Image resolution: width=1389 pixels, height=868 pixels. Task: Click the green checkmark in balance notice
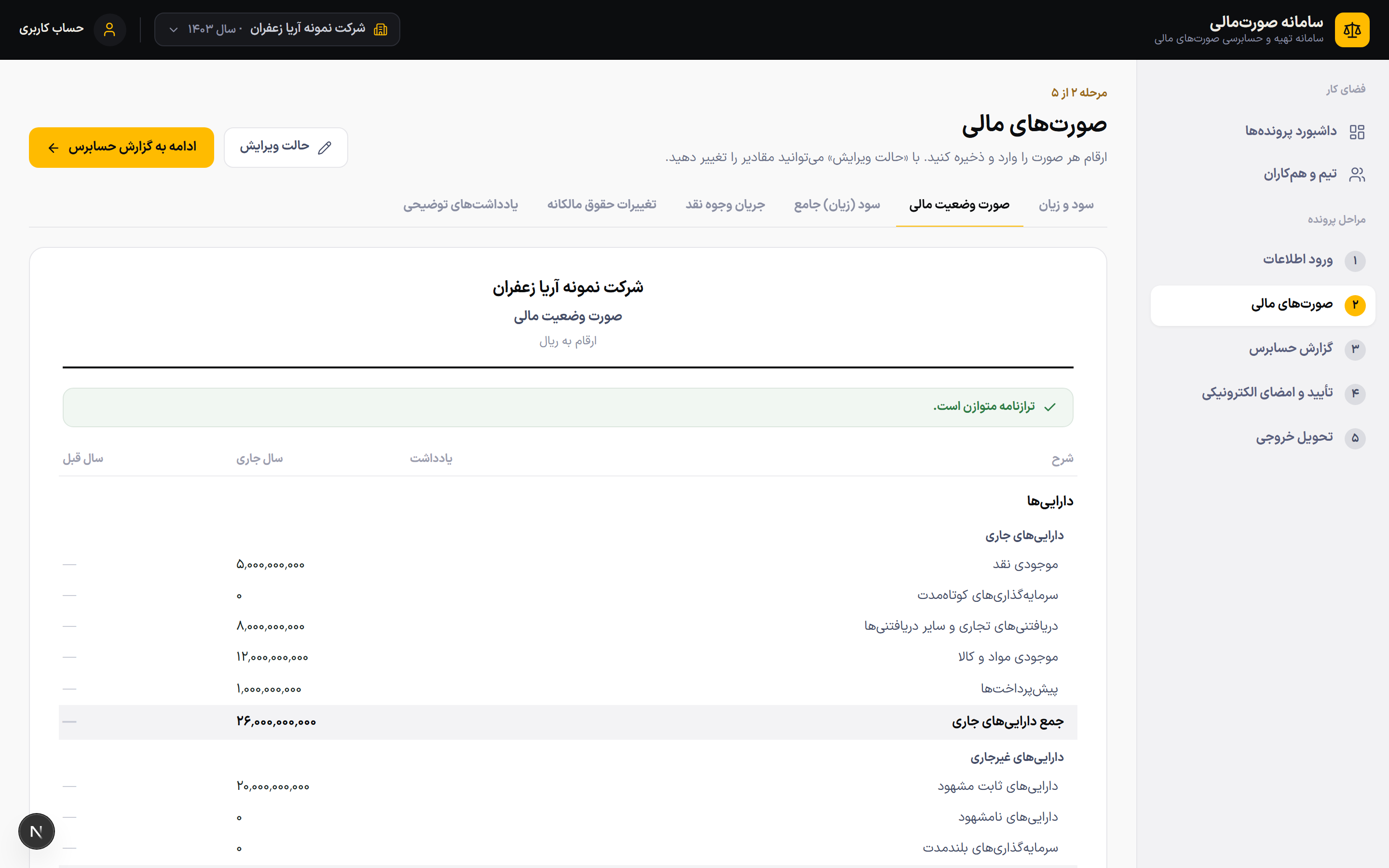pos(1050,407)
